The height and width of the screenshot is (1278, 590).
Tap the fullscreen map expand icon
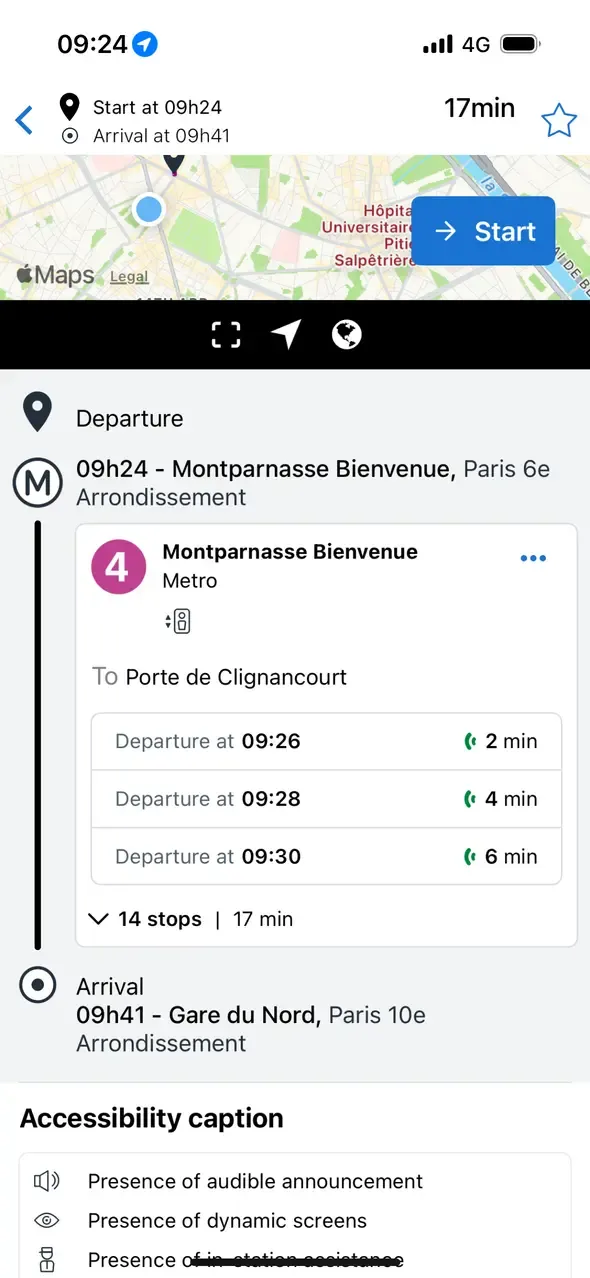point(226,334)
